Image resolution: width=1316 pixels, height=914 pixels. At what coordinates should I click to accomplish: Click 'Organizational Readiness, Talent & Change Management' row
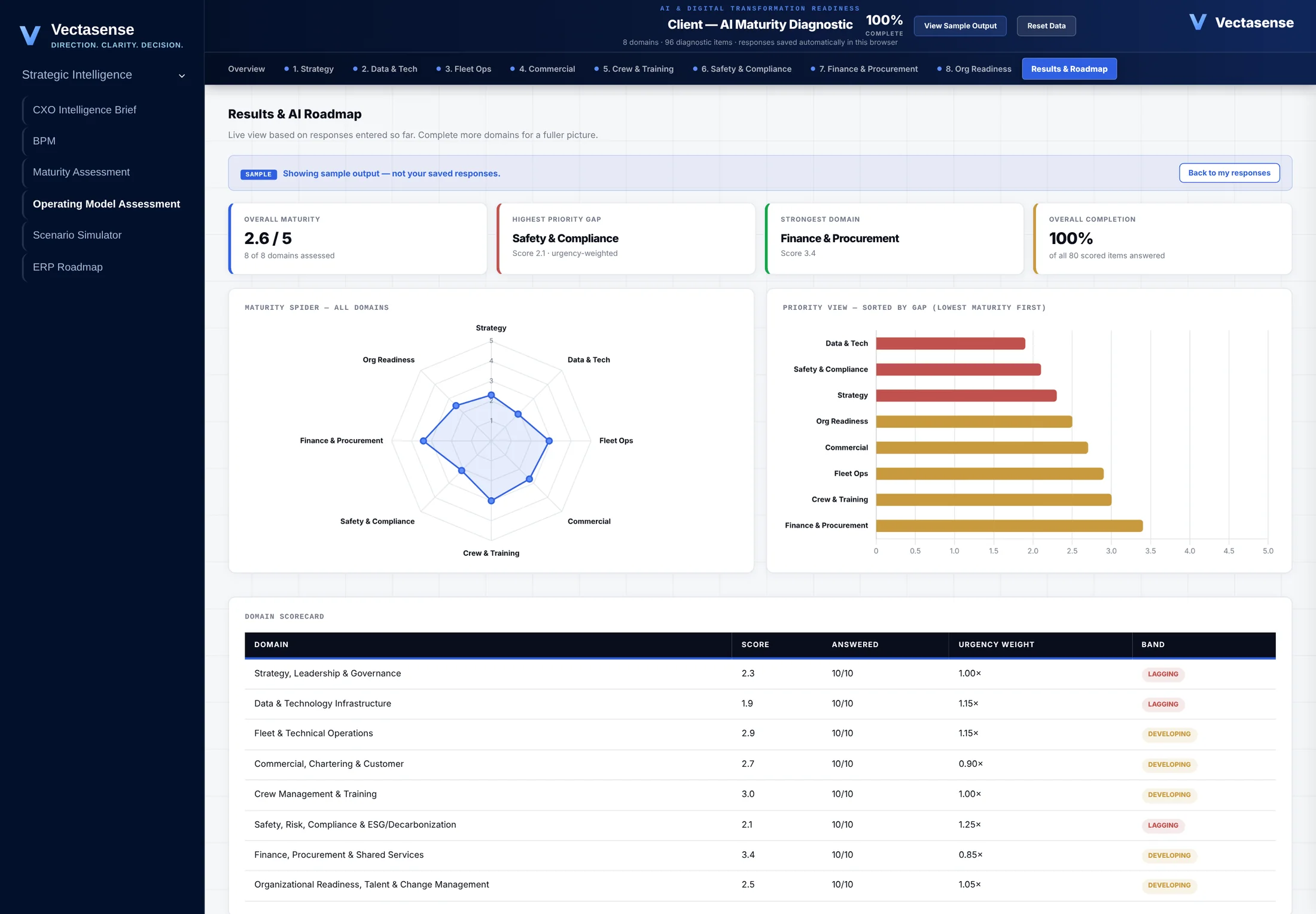760,885
